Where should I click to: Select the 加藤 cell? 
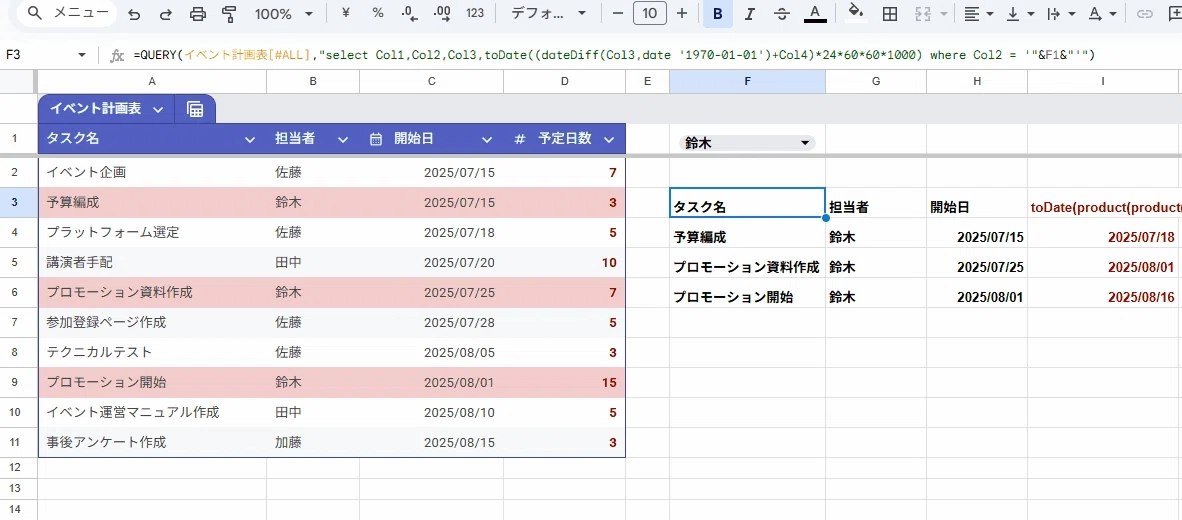coord(313,442)
